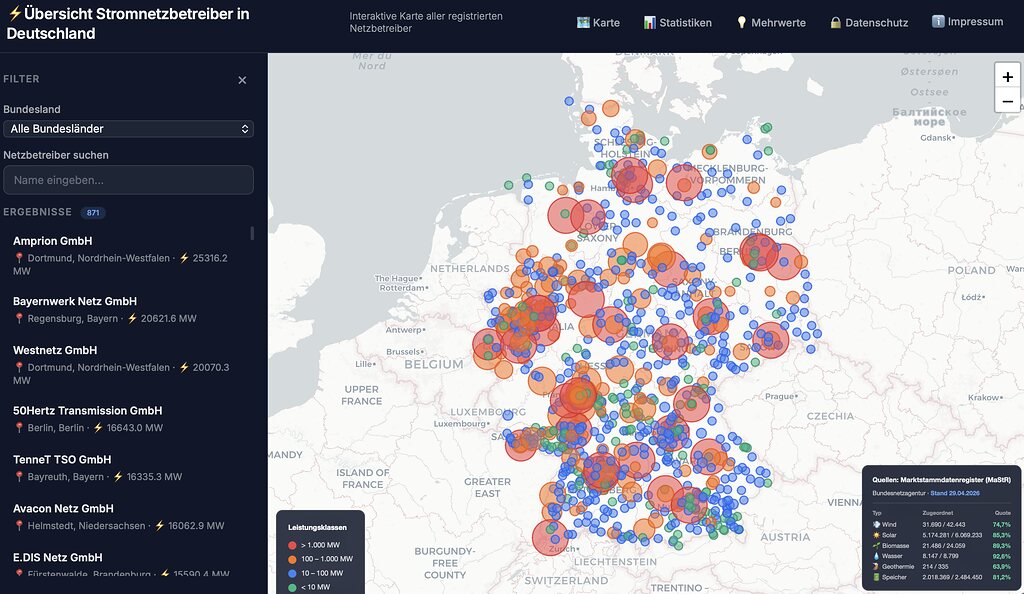Select Avacon Netz GmbH result
Viewport: 1024px width, 594px height.
click(x=127, y=516)
